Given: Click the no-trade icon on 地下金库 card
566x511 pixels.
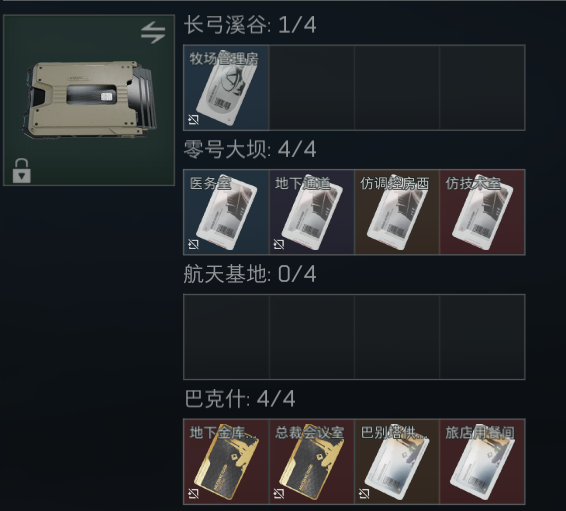Looking at the screenshot, I should (193, 493).
